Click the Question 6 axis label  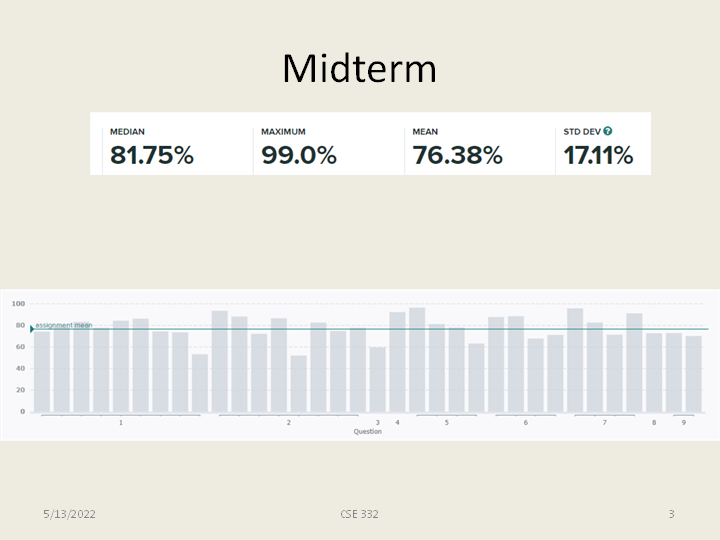(x=526, y=423)
